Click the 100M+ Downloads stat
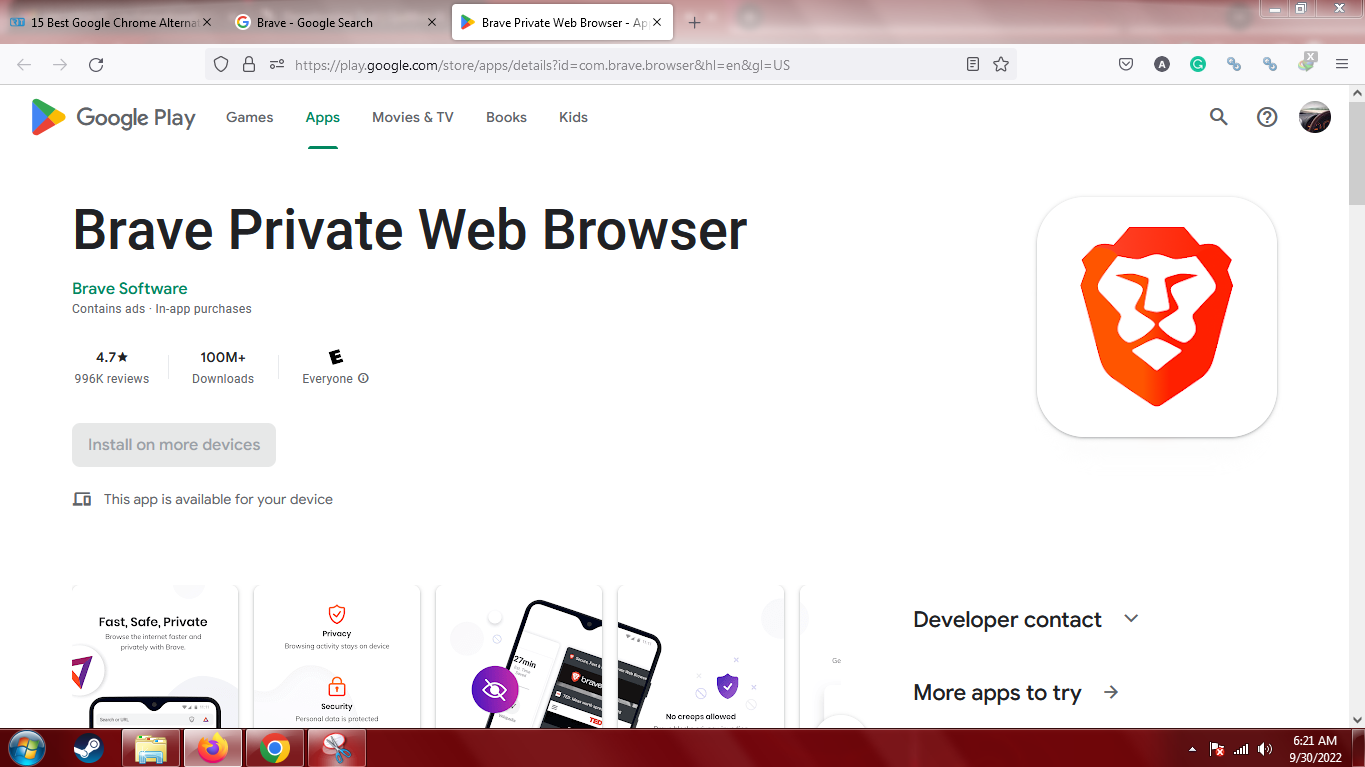 point(223,367)
